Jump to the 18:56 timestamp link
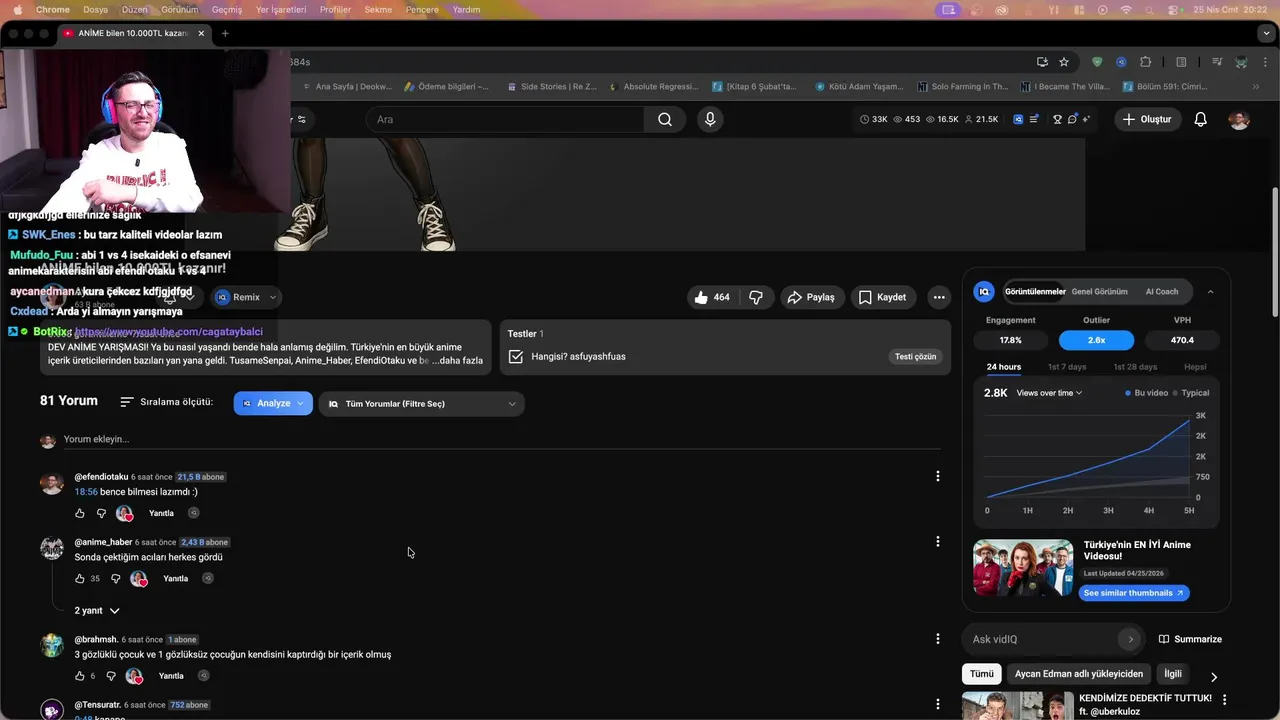The width and height of the screenshot is (1280, 720). [x=86, y=492]
